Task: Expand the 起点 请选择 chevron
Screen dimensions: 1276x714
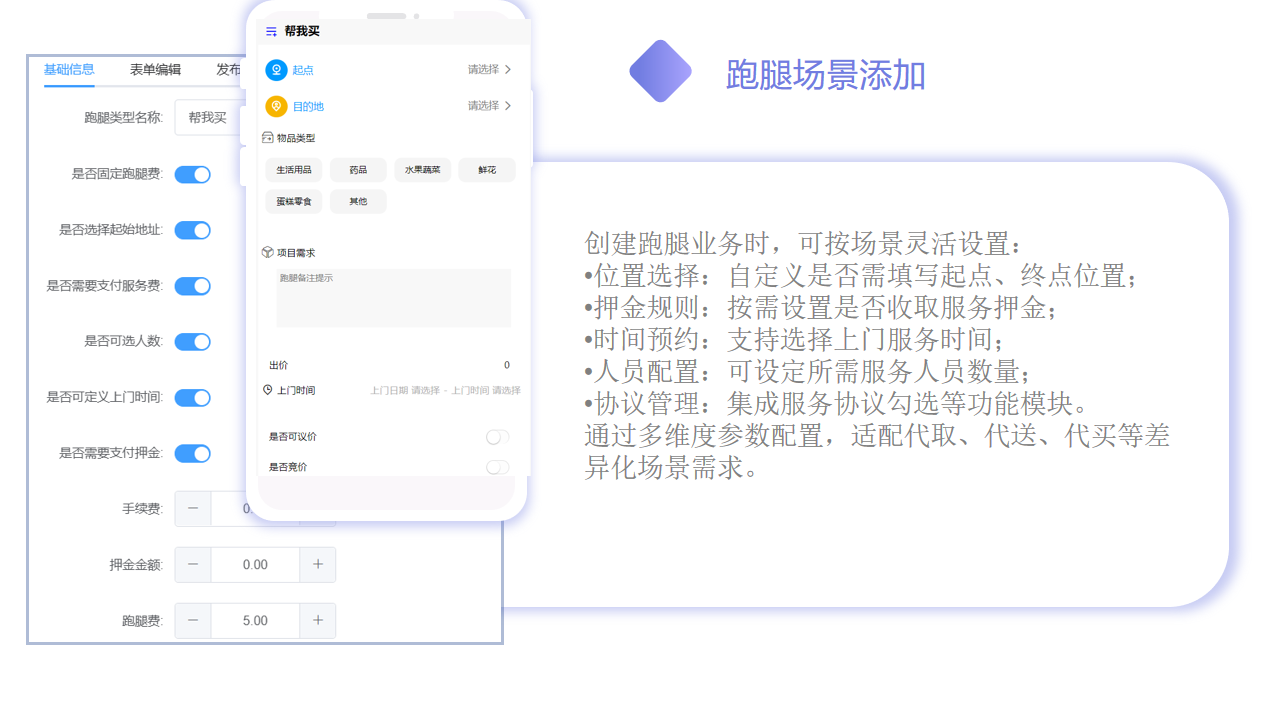Action: 508,70
